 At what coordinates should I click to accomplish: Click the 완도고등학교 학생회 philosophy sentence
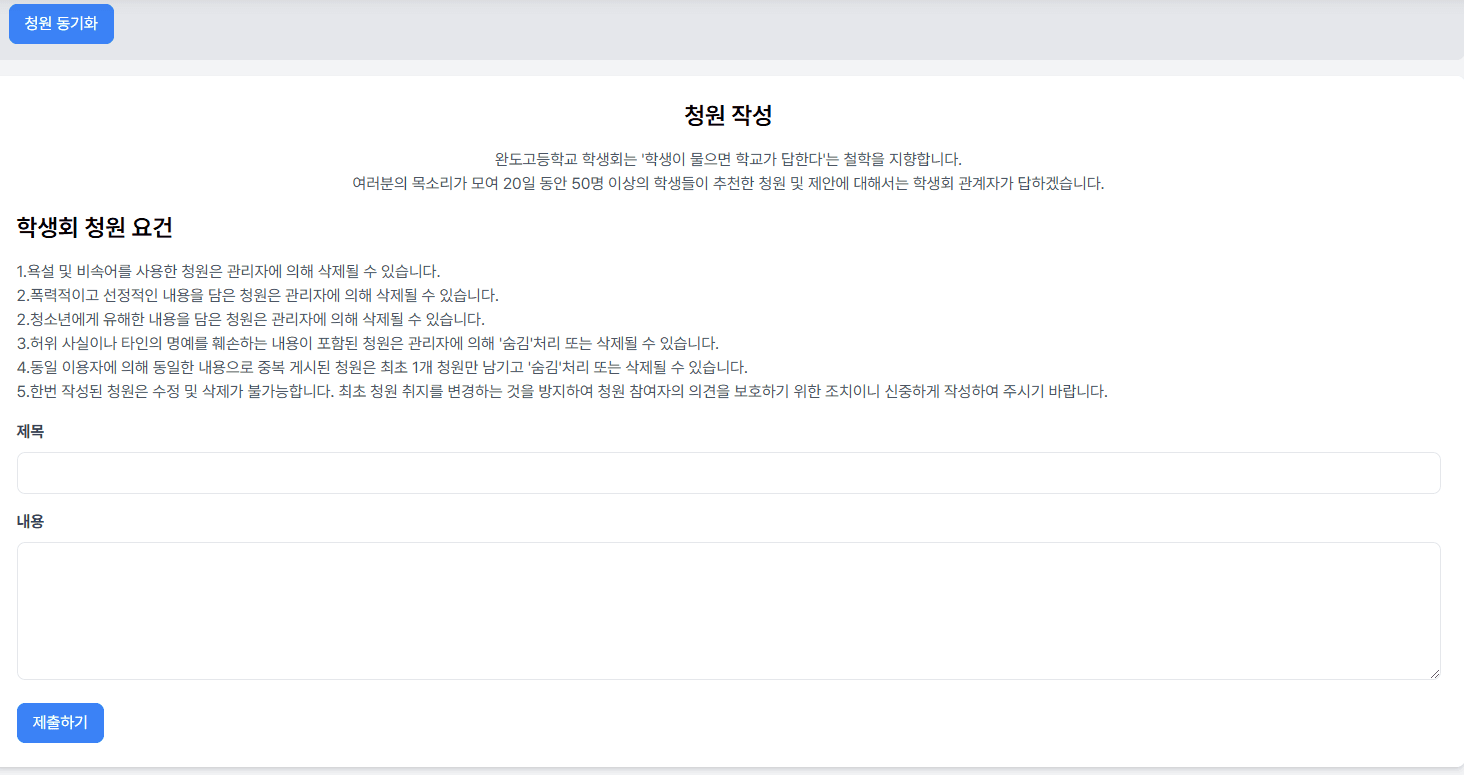[728, 159]
